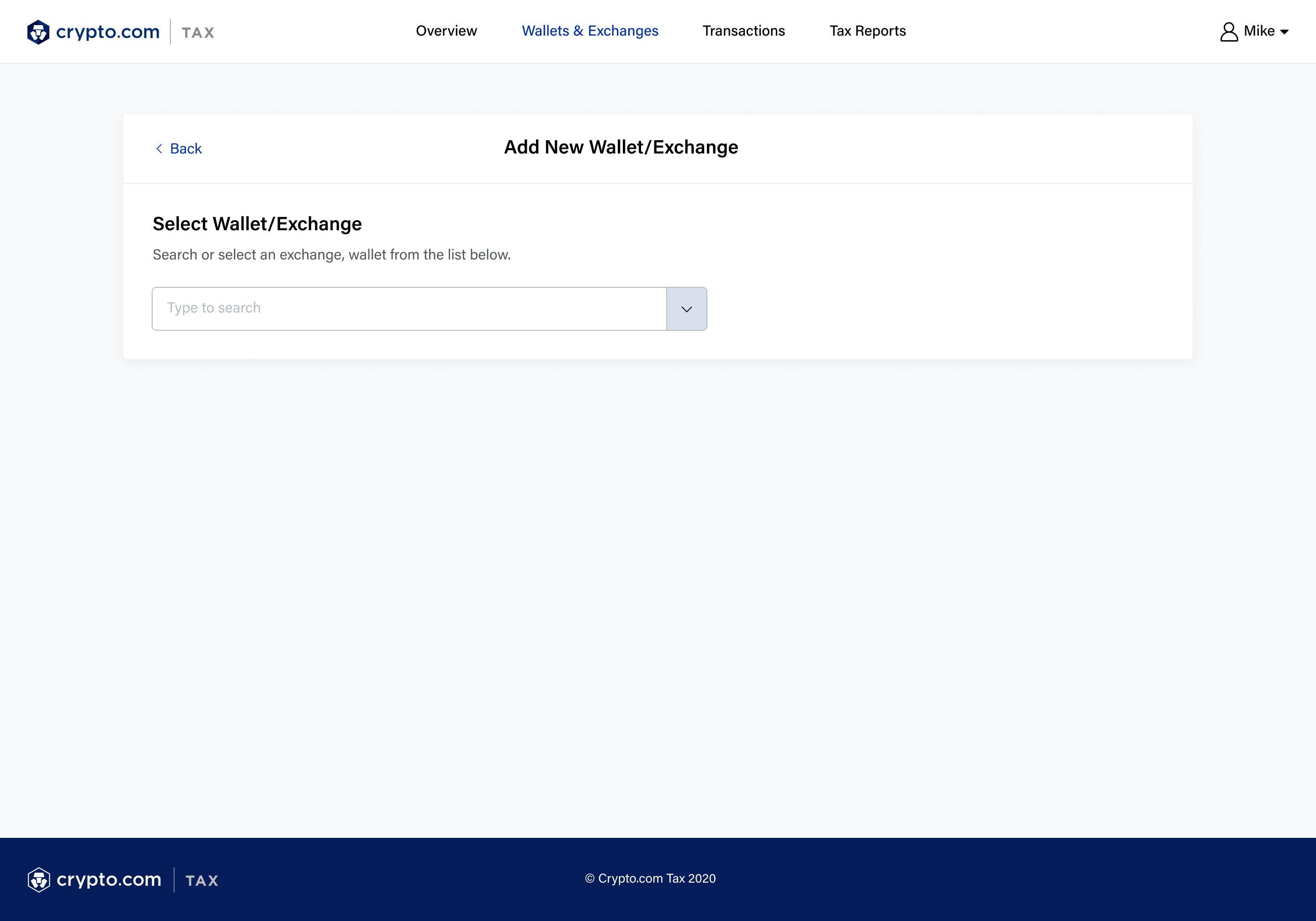Click the footer TAX label
This screenshot has width=1316, height=921.
pos(202,881)
